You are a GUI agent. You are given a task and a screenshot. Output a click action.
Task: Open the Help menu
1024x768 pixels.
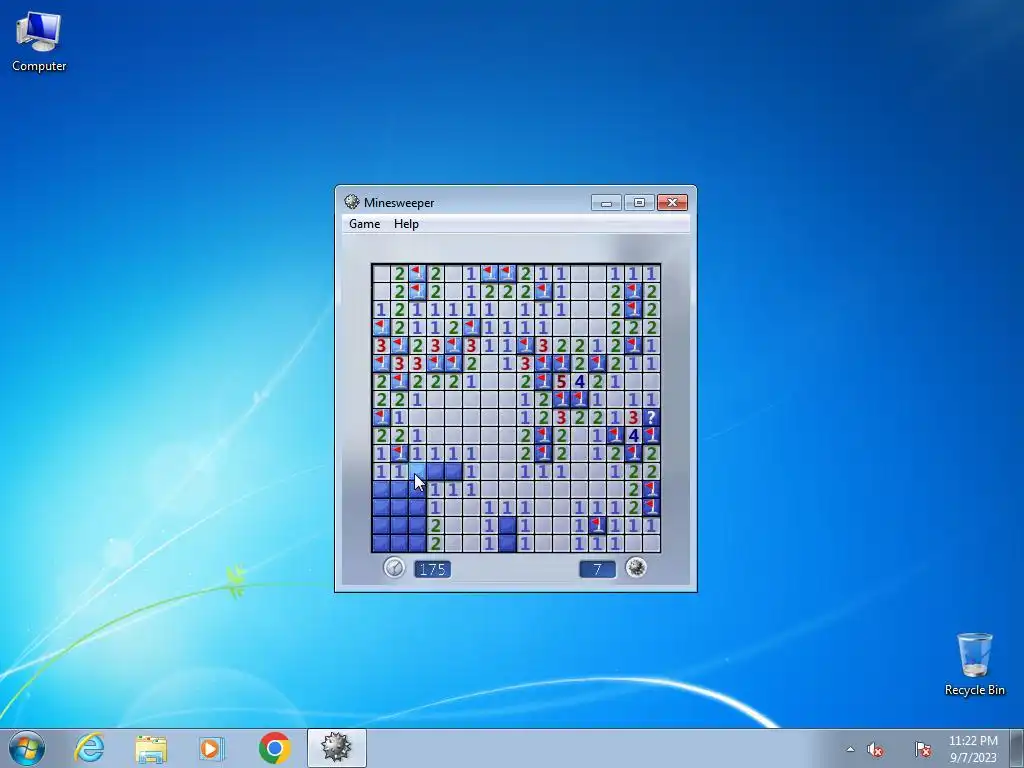pyautogui.click(x=406, y=224)
